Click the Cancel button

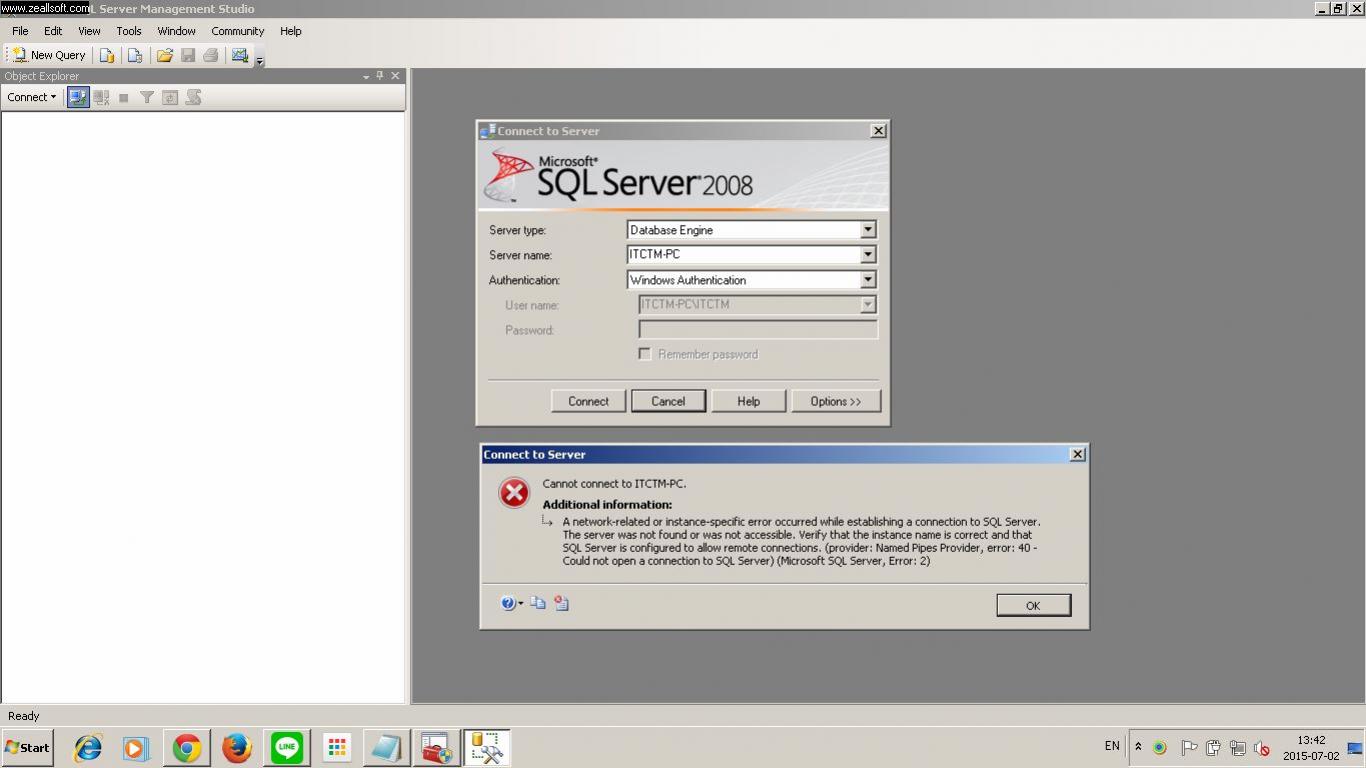click(668, 401)
